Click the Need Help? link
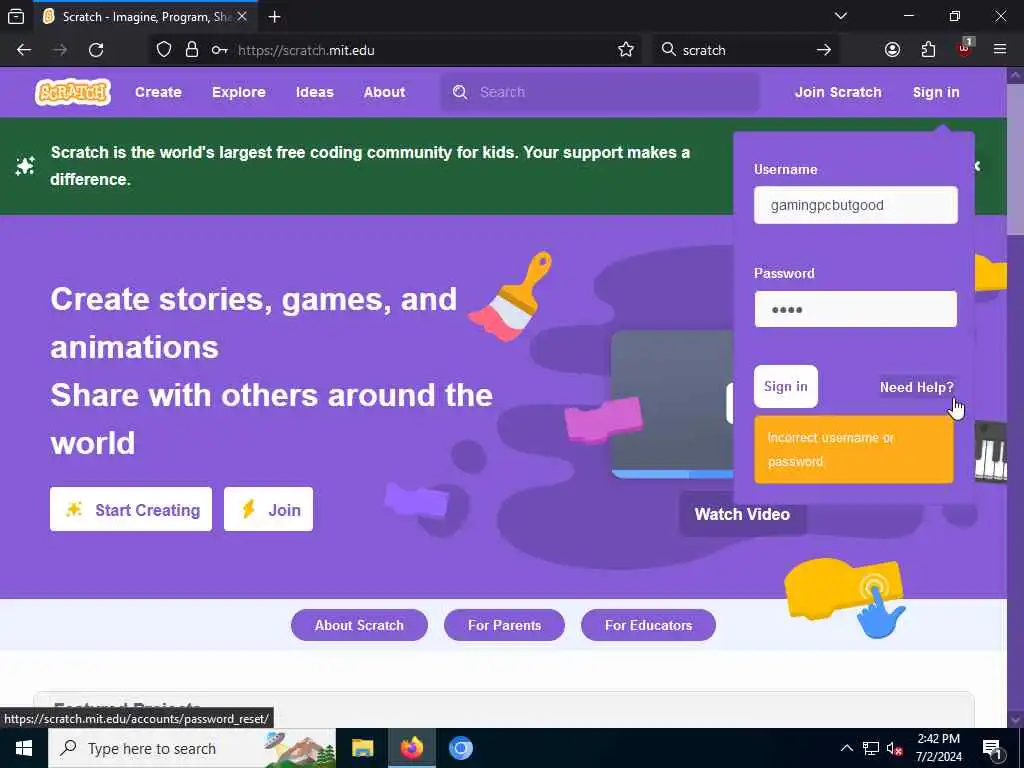The image size is (1024, 768). tap(916, 387)
